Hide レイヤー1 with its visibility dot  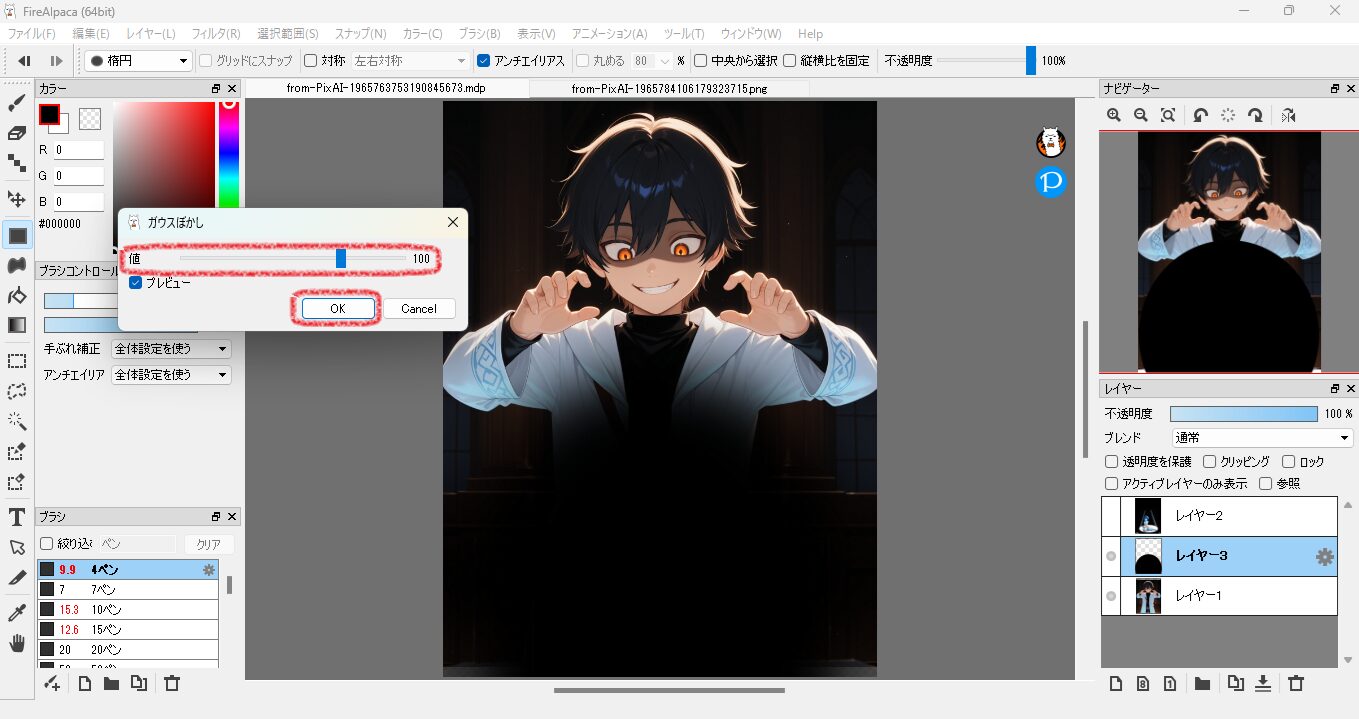[1111, 596]
